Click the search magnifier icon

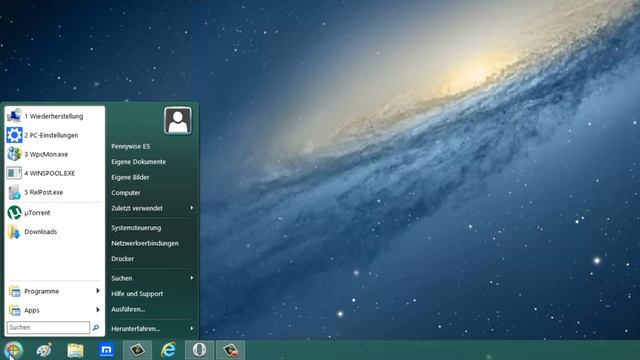point(96,327)
